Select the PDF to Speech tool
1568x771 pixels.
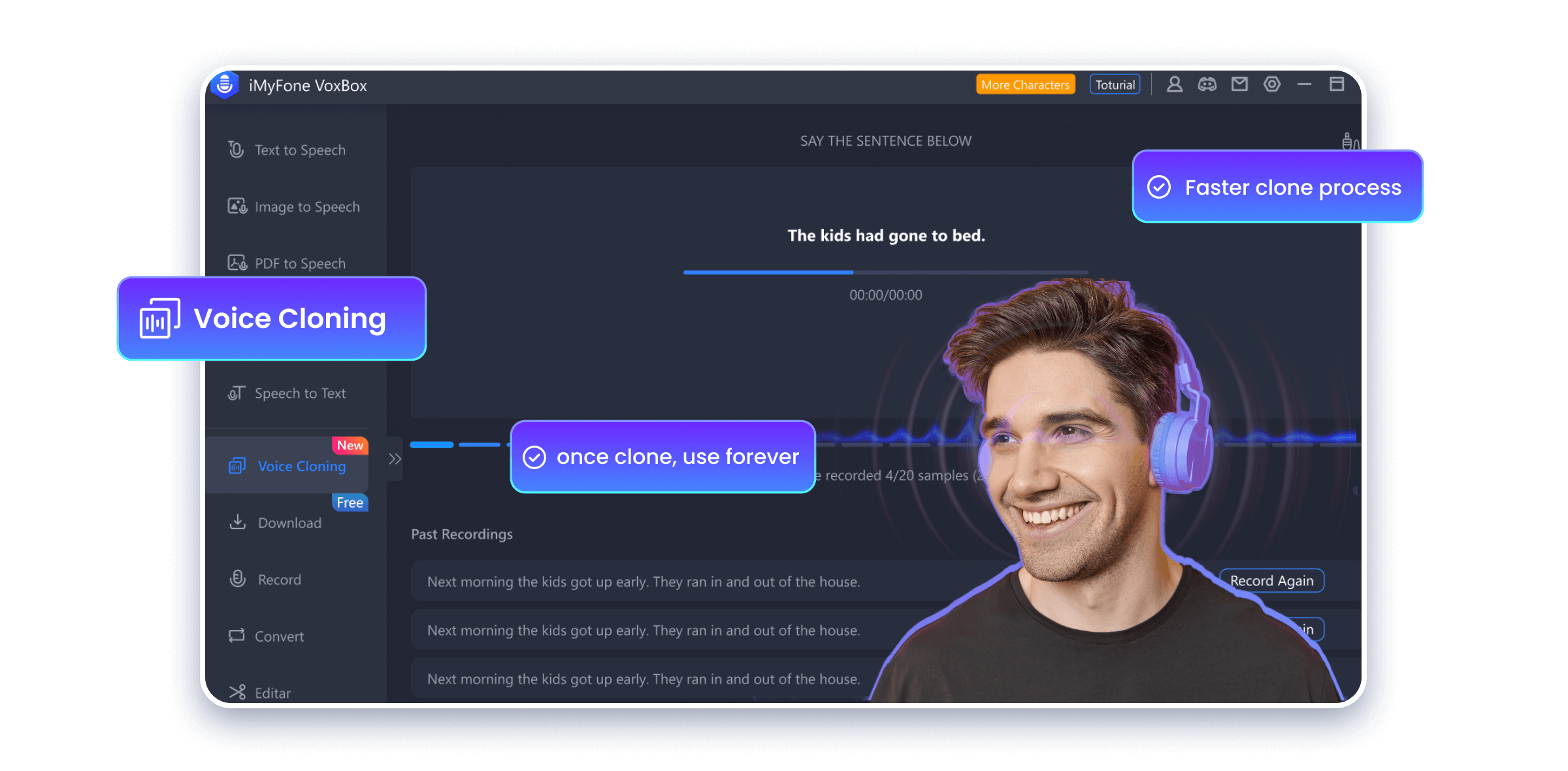[x=299, y=263]
